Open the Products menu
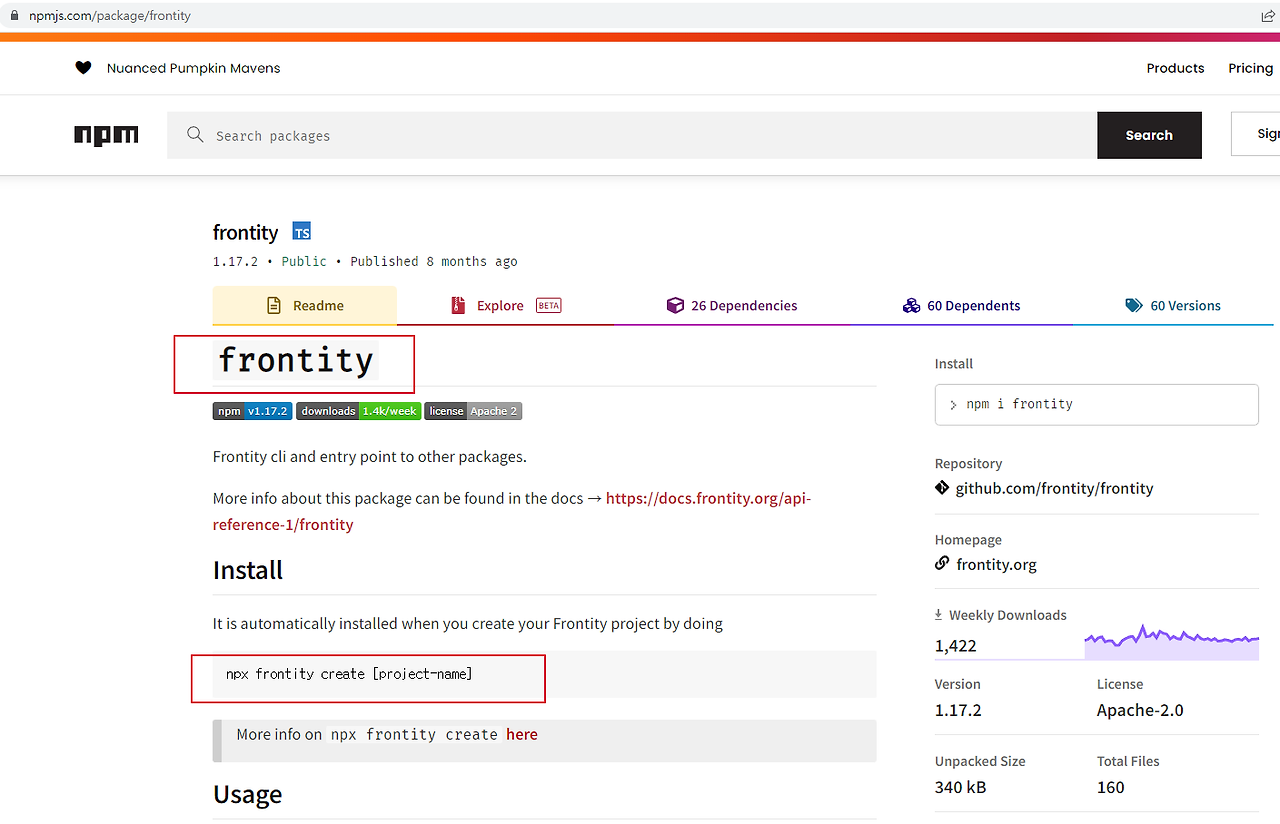 1175,68
